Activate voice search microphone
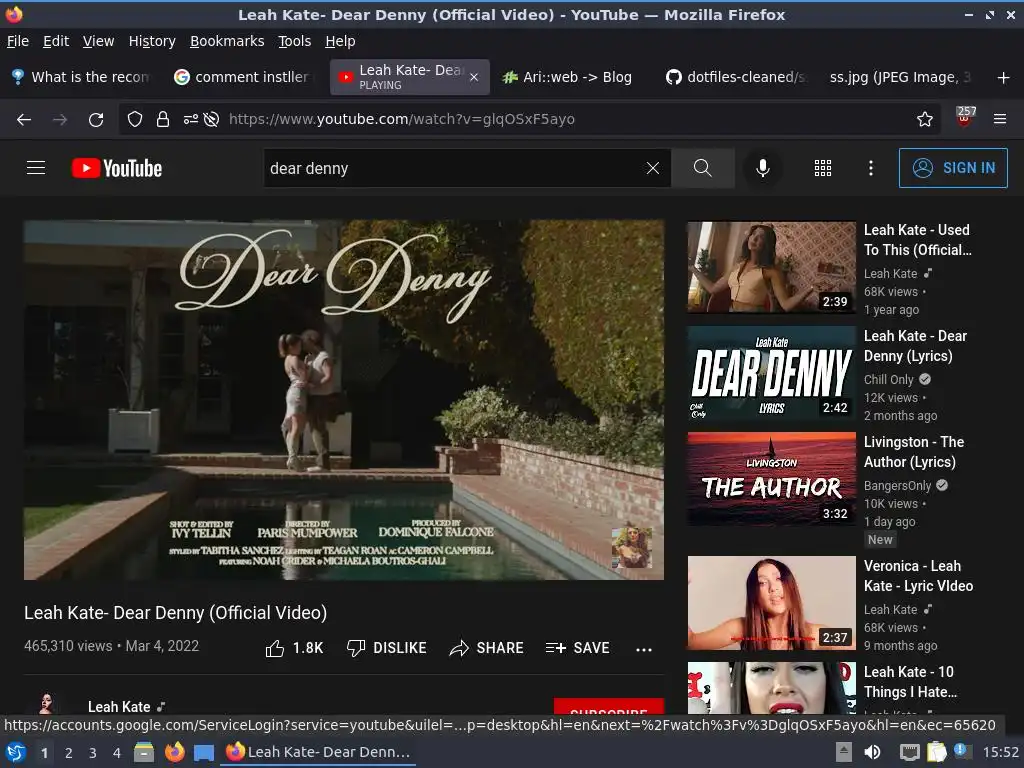The image size is (1024, 768). point(762,168)
